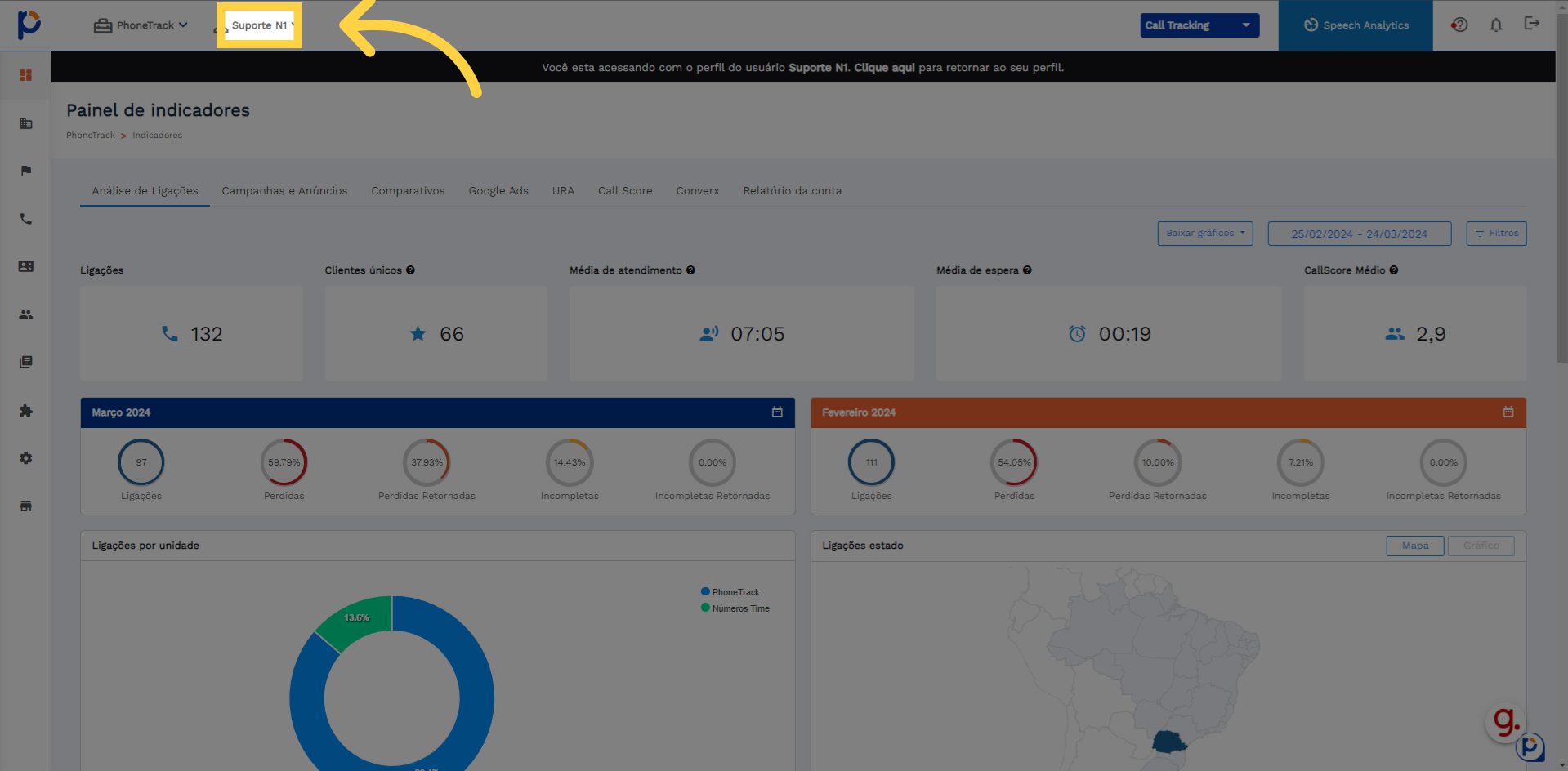Click the 59.79% Perdidas gauge in Março
Viewport: 1568px width, 771px height.
coord(284,462)
